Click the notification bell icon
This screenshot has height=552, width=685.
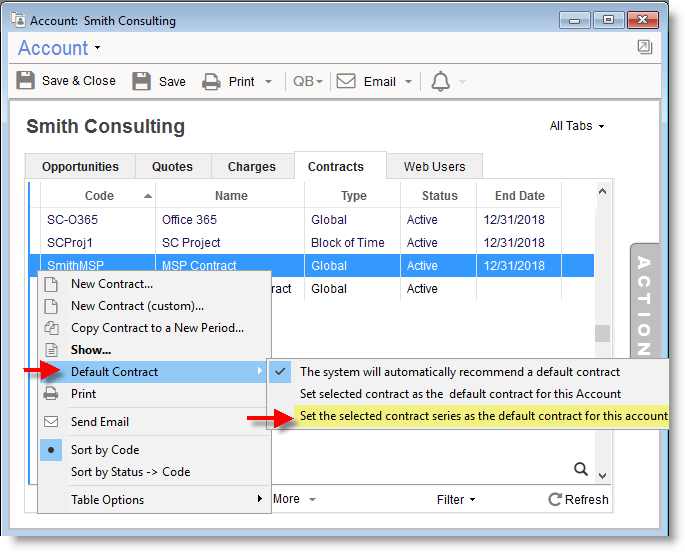[x=440, y=82]
